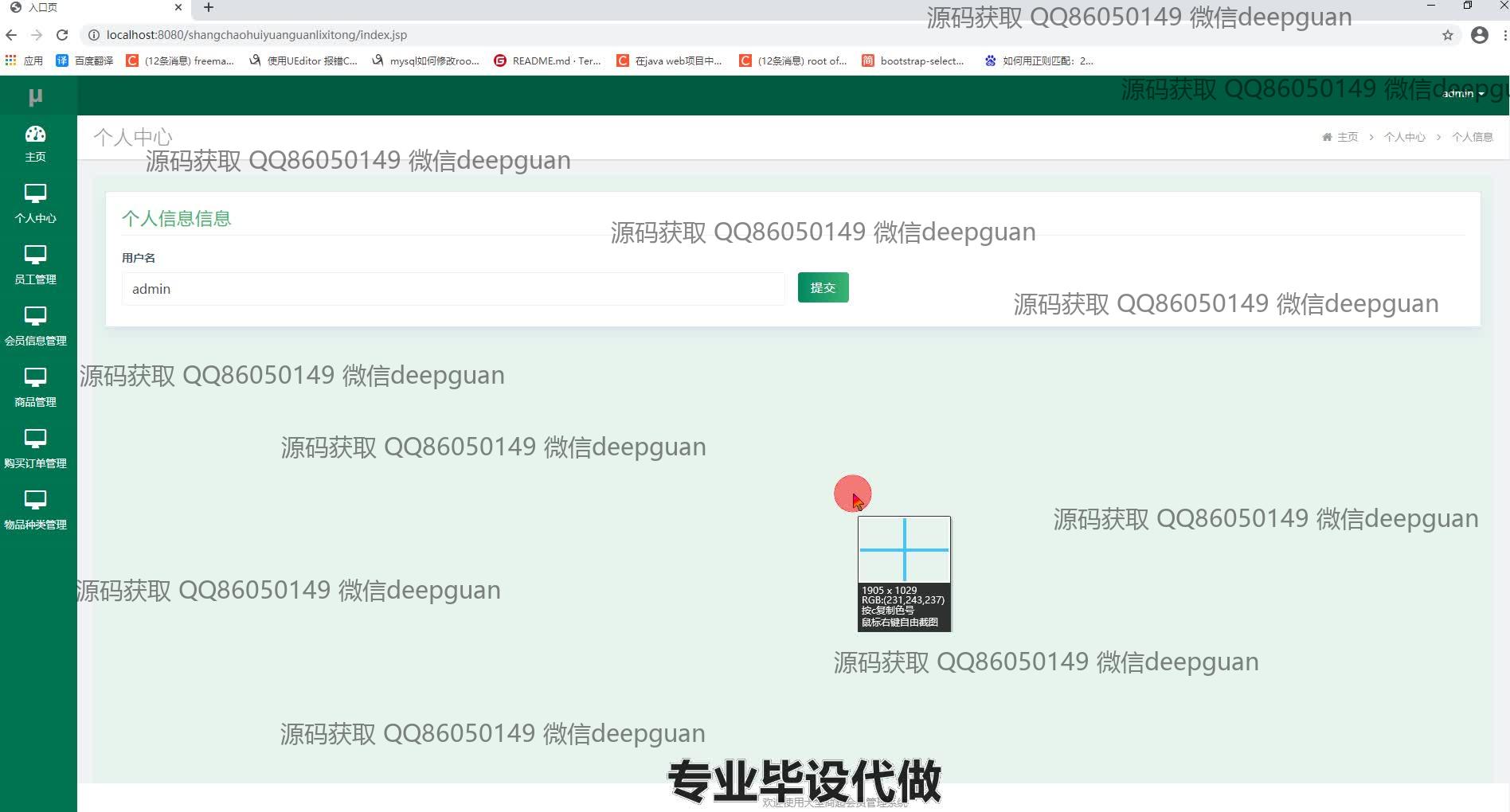Open the freema... bookmark
This screenshot has height=812, width=1510.
tap(180, 61)
